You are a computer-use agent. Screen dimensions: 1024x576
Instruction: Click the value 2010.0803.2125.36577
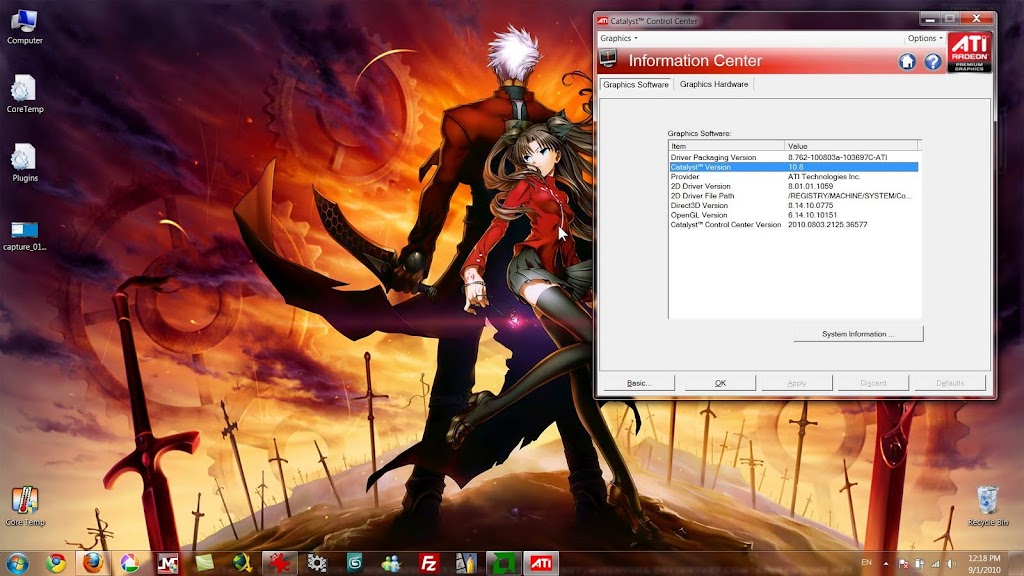click(x=827, y=225)
